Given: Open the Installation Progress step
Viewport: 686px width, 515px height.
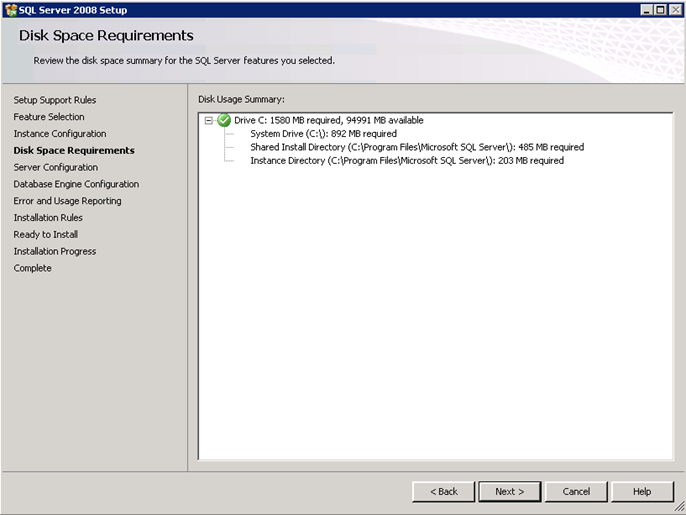Looking at the screenshot, I should click(55, 251).
